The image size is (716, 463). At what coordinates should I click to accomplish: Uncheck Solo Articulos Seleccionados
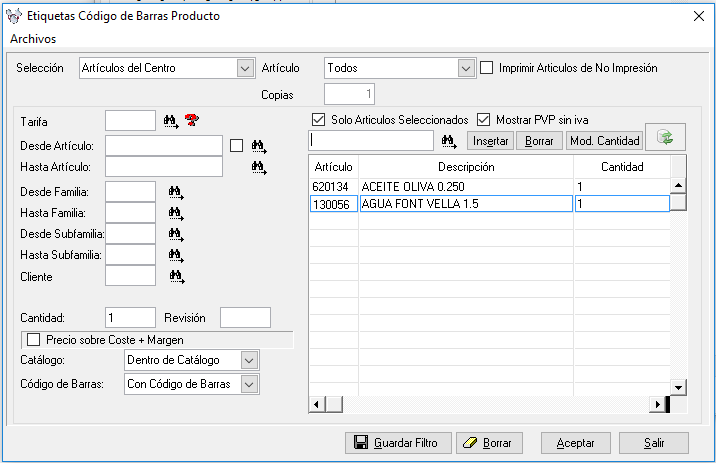318,120
